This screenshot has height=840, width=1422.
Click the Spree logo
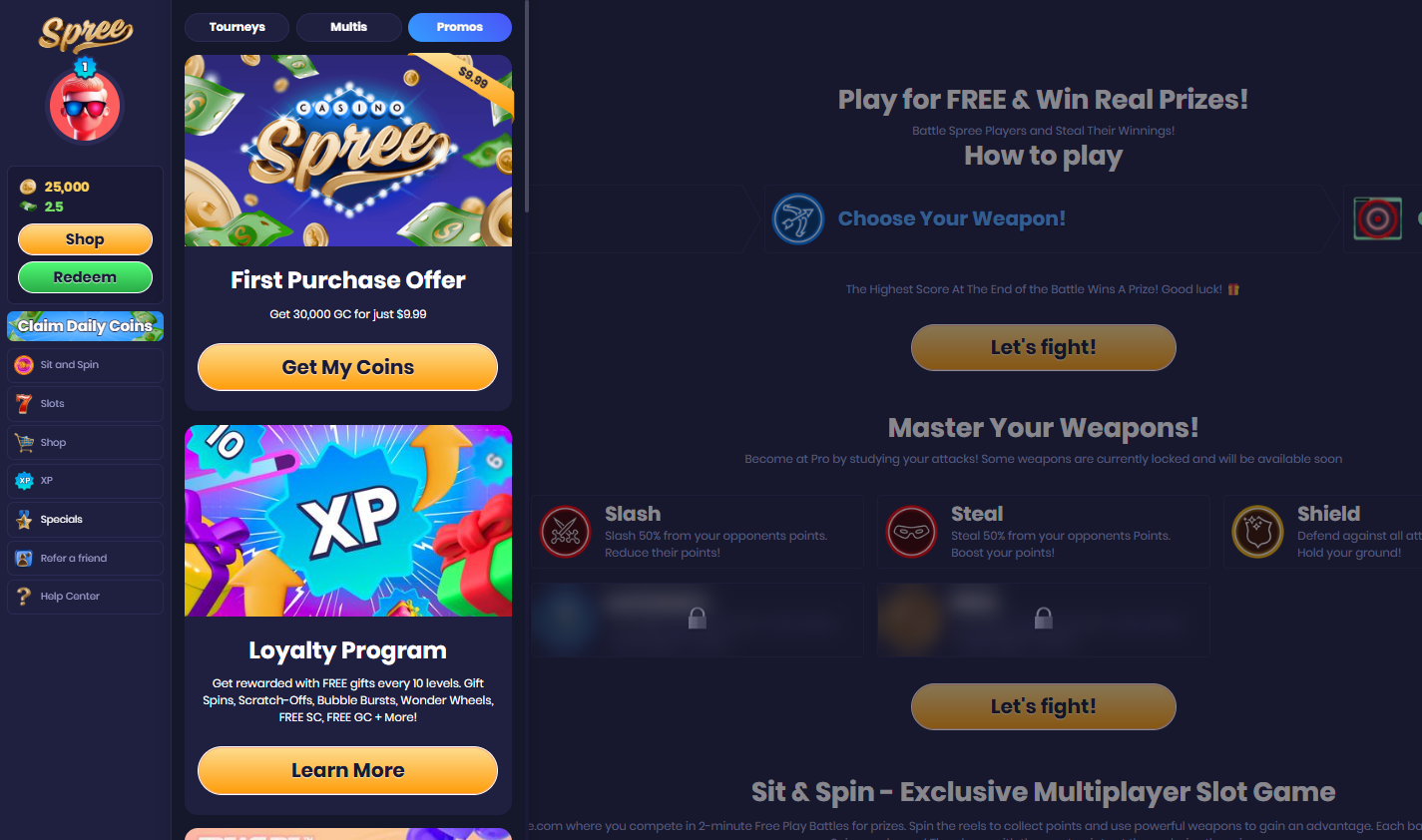click(x=86, y=33)
